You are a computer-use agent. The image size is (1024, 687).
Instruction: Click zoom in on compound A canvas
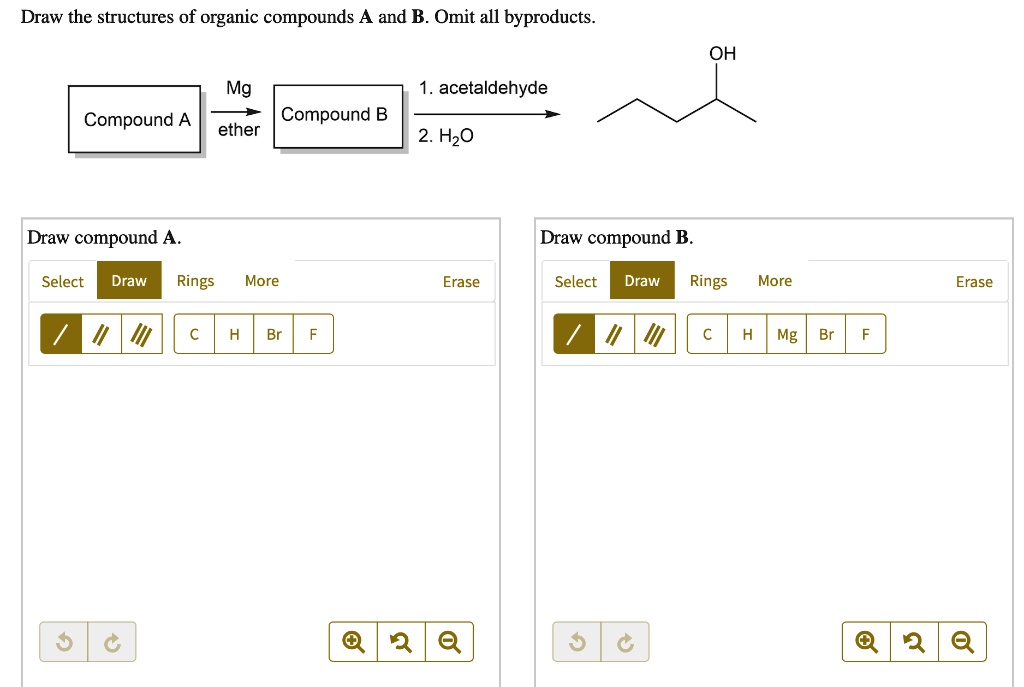pos(351,641)
